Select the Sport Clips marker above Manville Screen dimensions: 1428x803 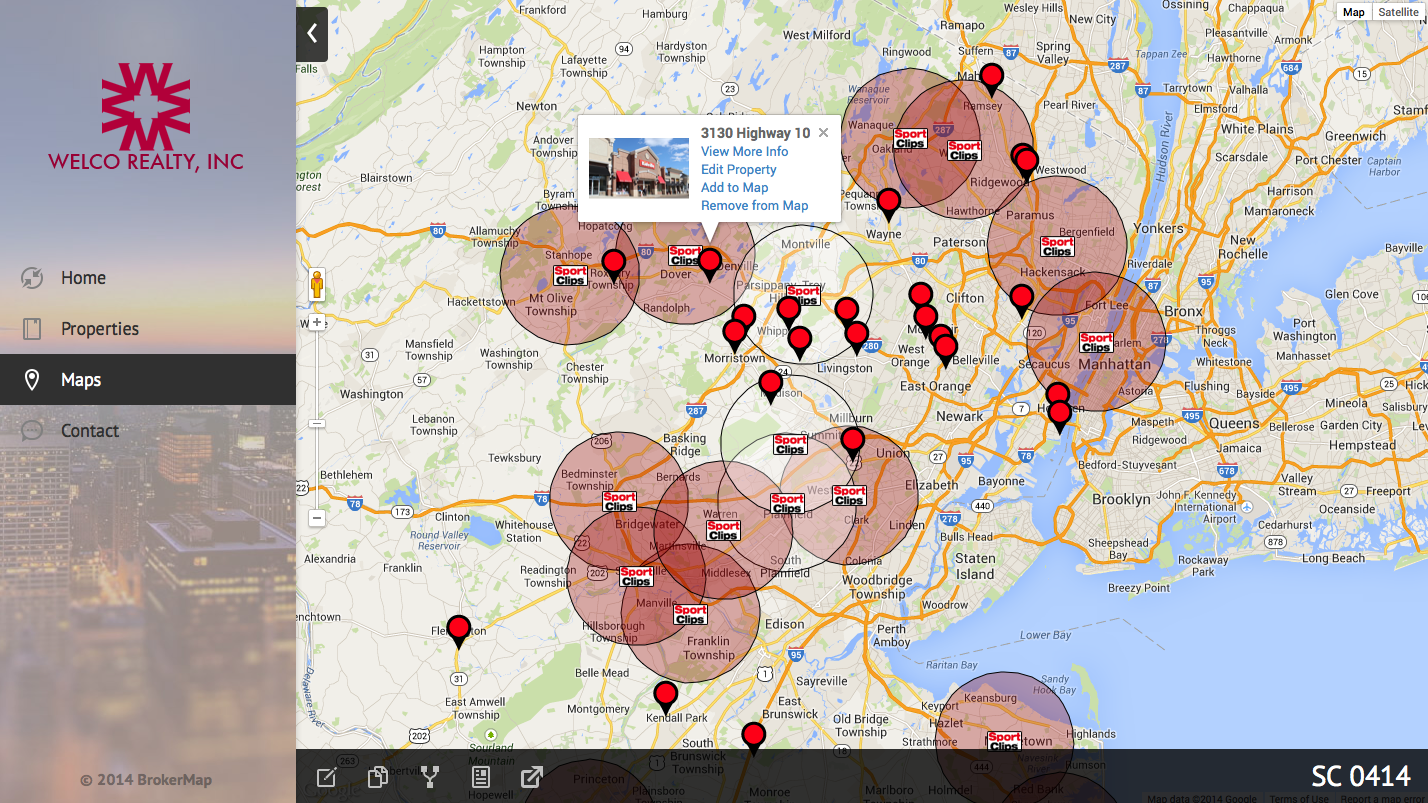(x=636, y=576)
